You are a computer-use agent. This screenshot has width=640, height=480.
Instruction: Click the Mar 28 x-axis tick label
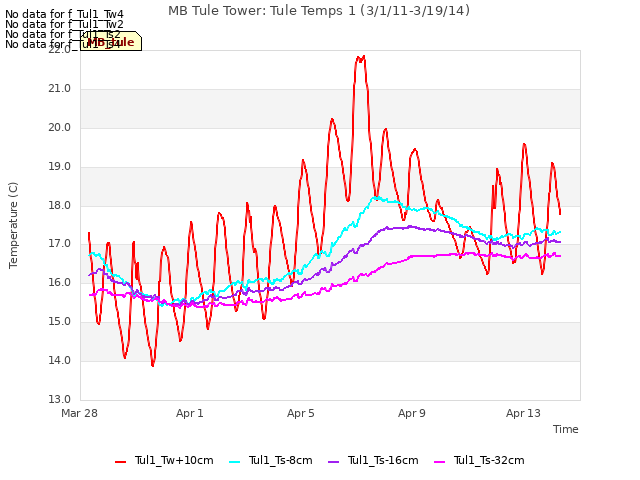80,413
